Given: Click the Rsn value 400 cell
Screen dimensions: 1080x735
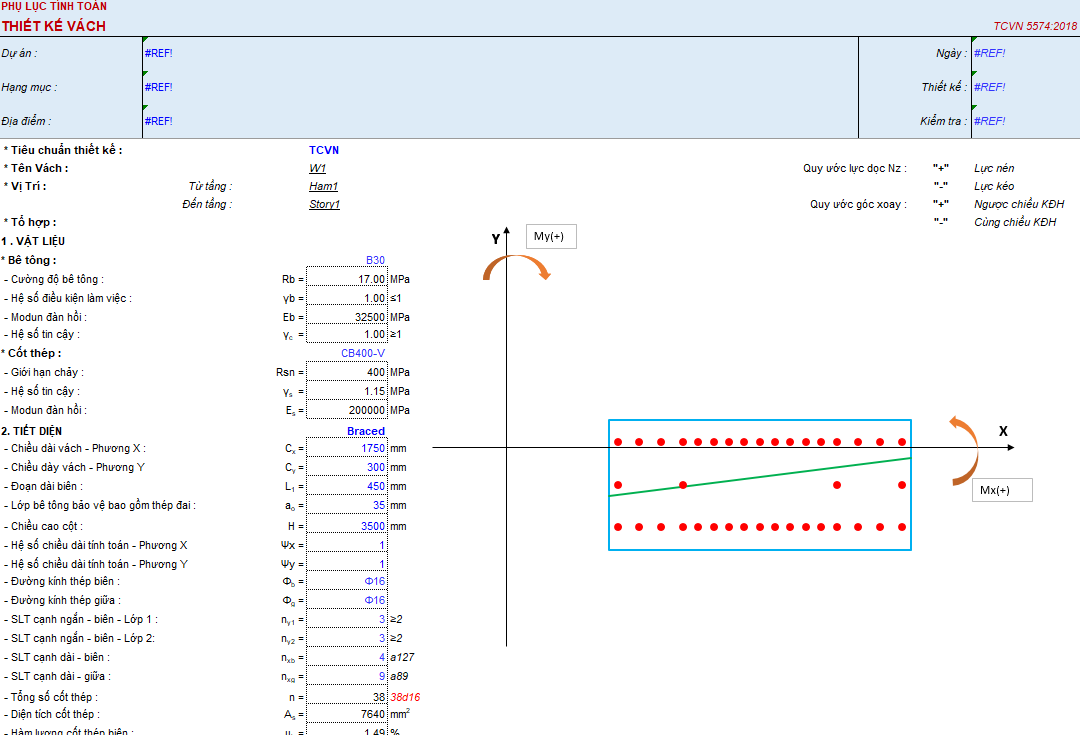Looking at the screenshot, I should (x=346, y=372).
